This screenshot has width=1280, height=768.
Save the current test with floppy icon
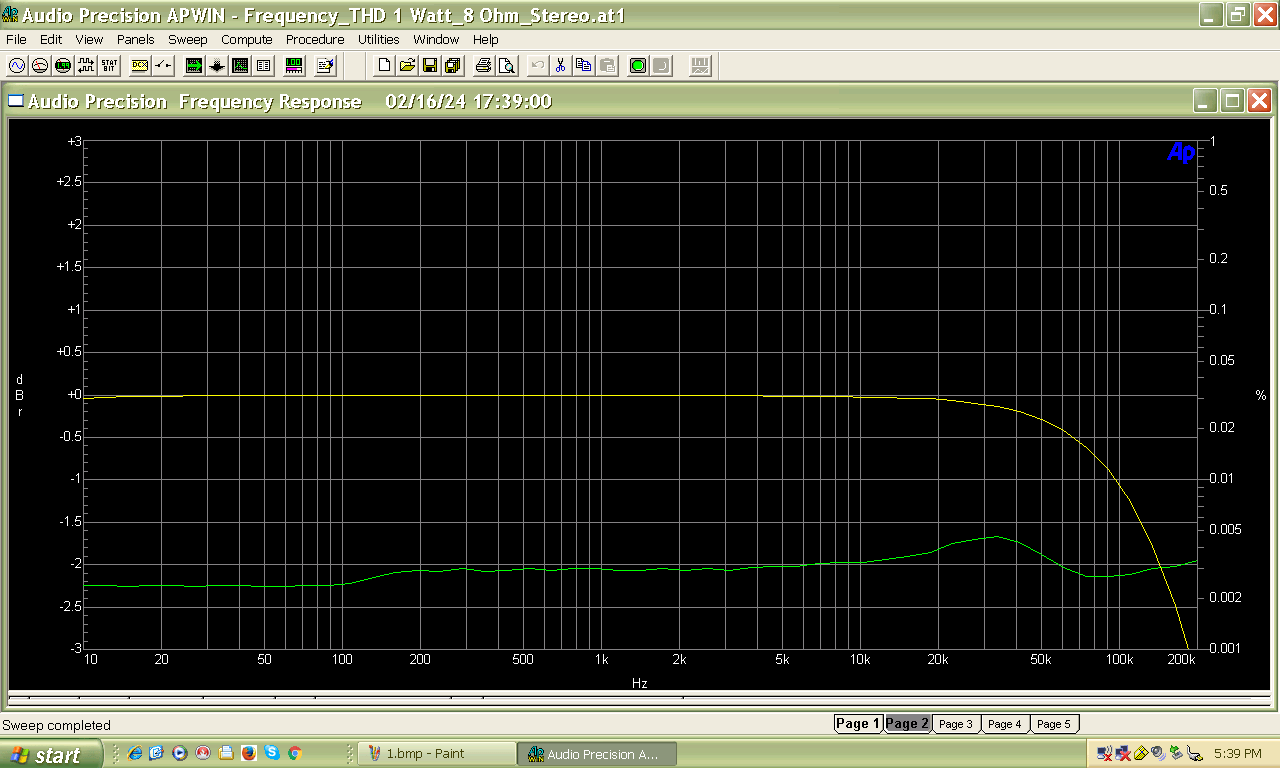pyautogui.click(x=430, y=66)
